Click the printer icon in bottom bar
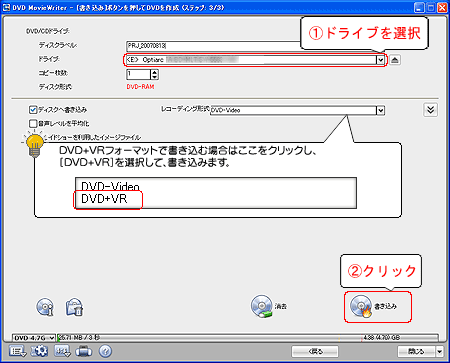Viewport: 450px width, 363px height. (83, 351)
